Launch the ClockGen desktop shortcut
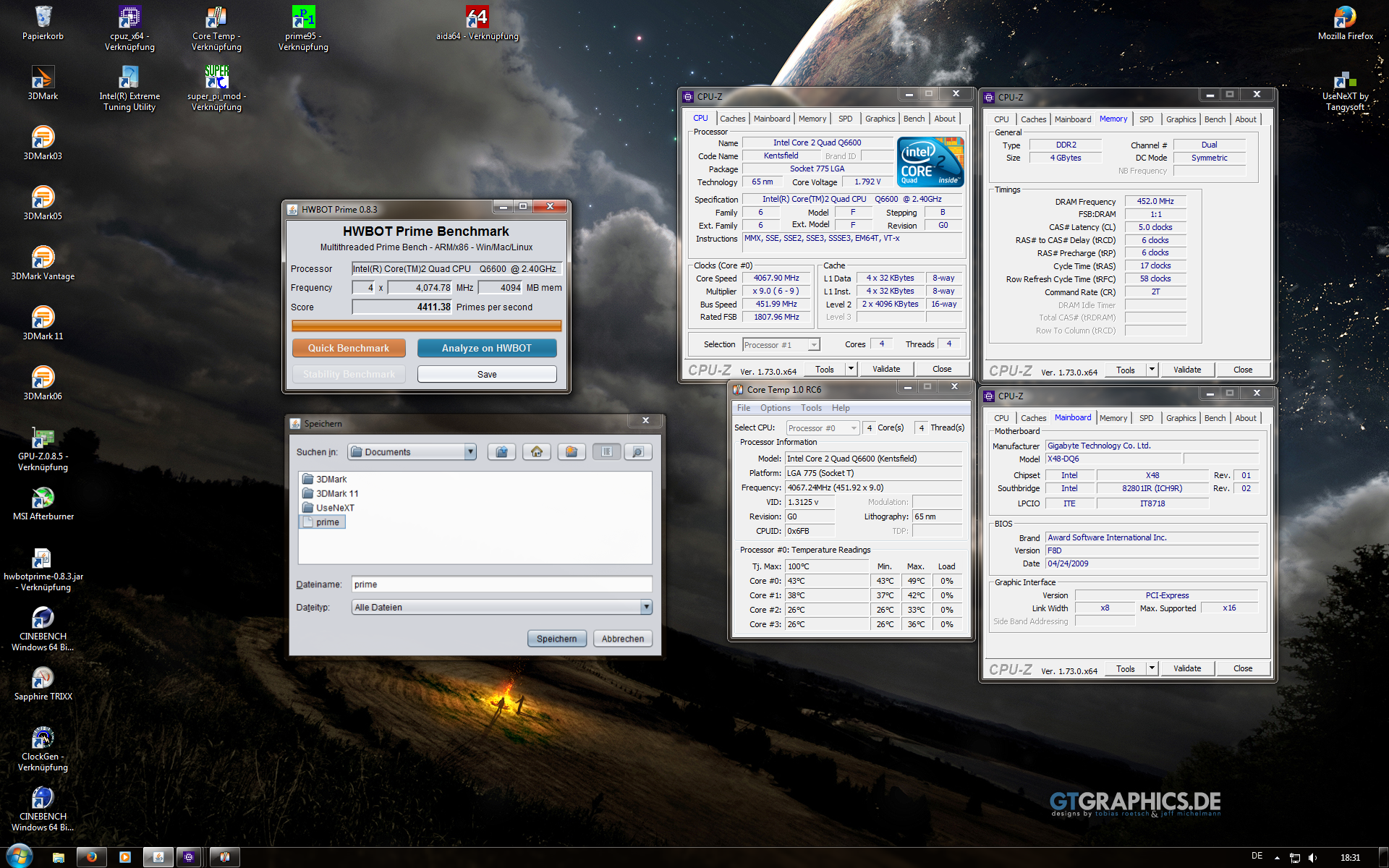Viewport: 1389px width, 868px height. (x=43, y=749)
